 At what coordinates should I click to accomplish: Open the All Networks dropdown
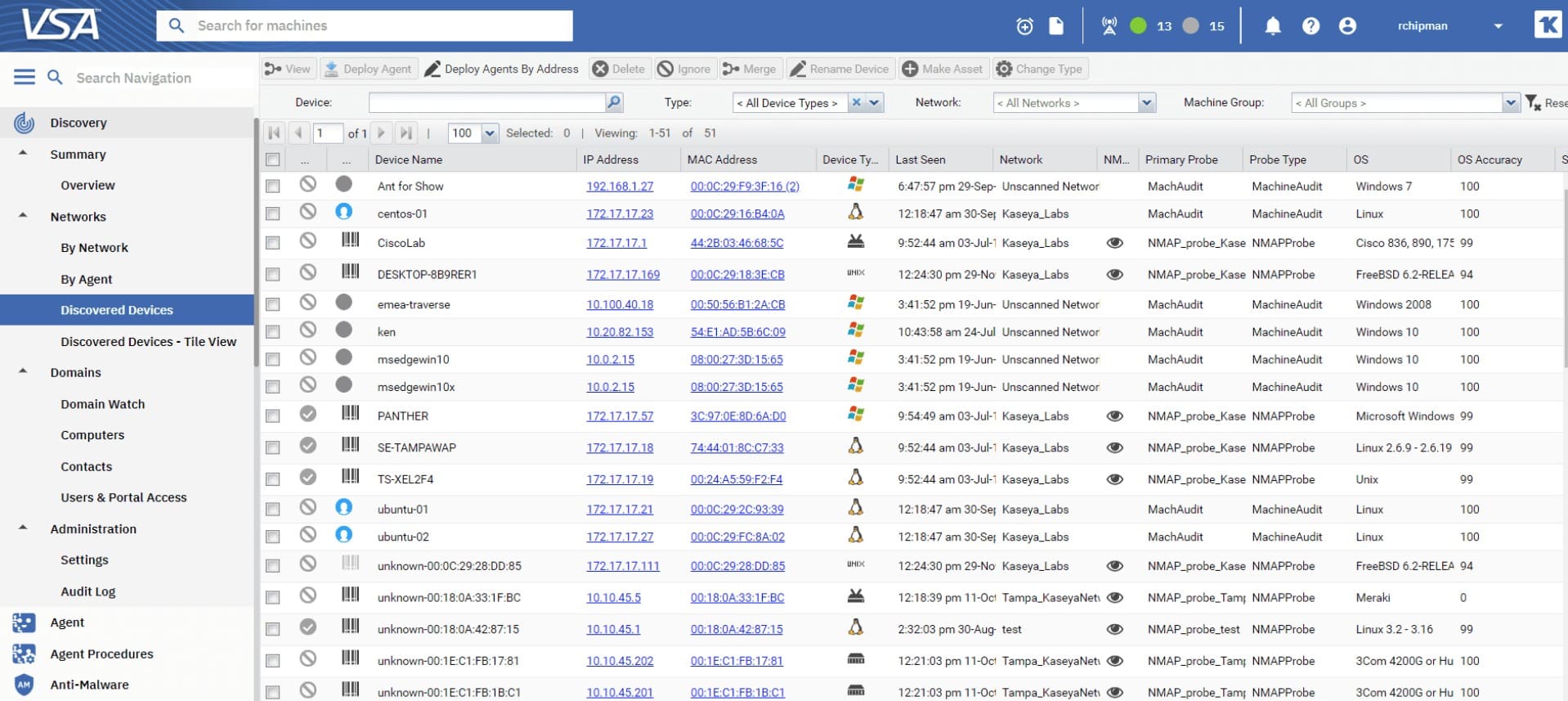1146,102
